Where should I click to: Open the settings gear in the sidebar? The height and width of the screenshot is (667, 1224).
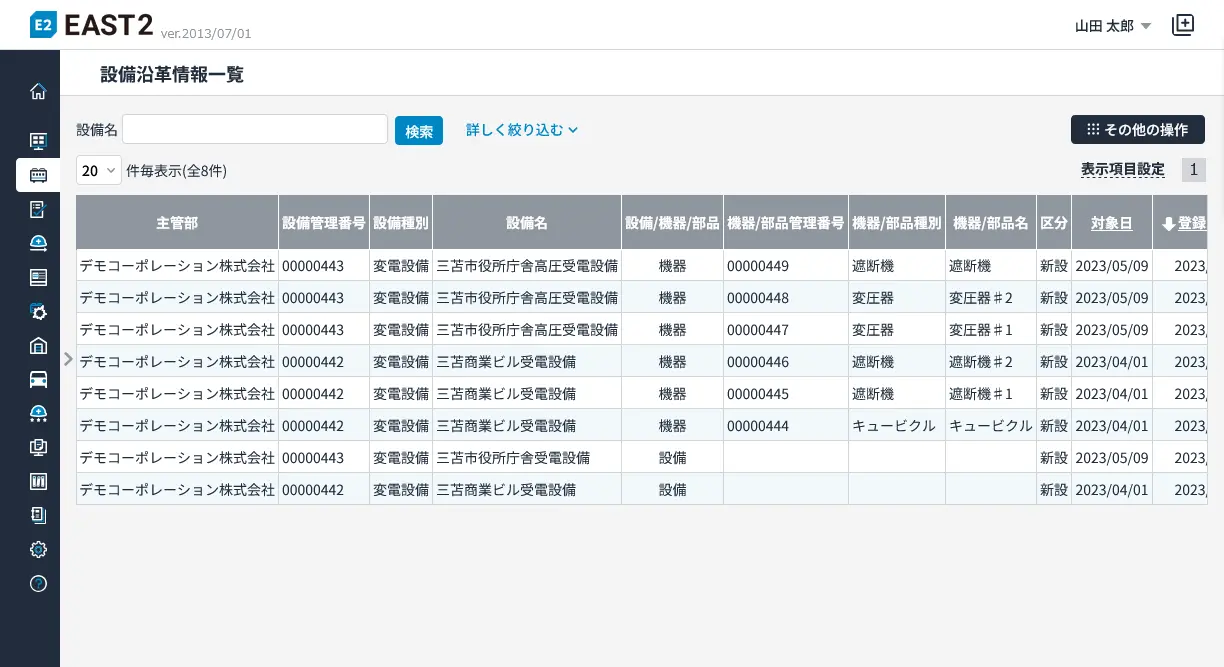[x=38, y=549]
